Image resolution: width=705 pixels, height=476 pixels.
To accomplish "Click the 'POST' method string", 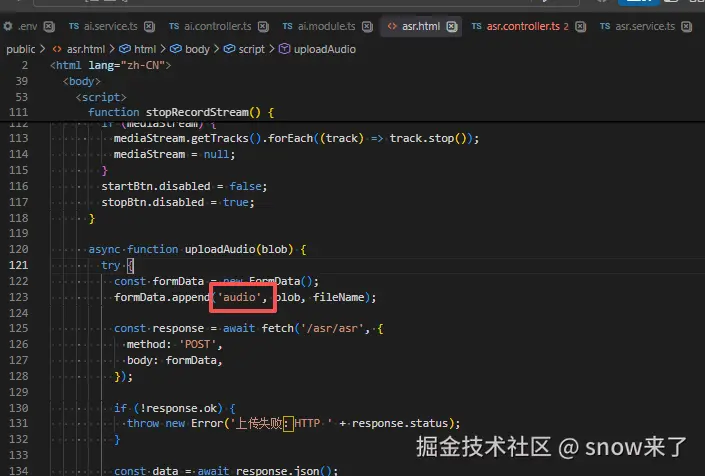I will pyautogui.click(x=198, y=344).
